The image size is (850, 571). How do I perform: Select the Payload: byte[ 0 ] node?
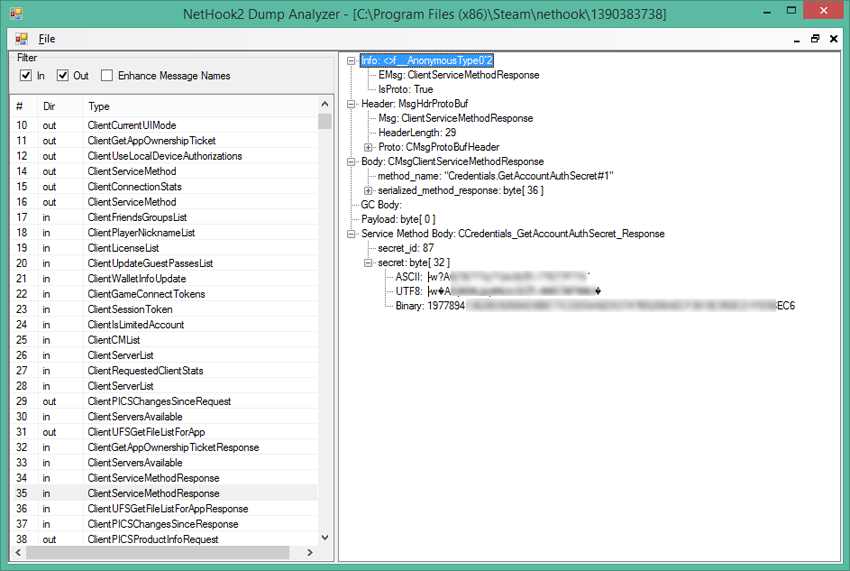pyautogui.click(x=398, y=220)
